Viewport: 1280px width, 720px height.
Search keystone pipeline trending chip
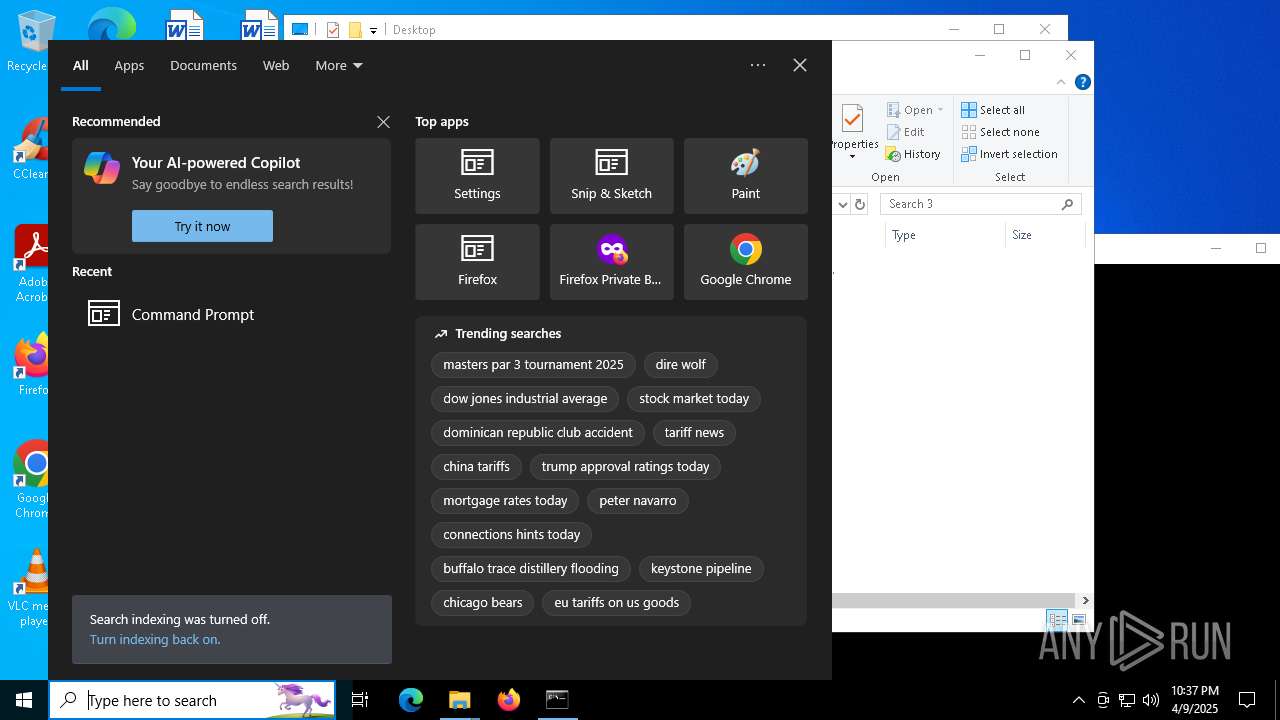click(x=701, y=569)
